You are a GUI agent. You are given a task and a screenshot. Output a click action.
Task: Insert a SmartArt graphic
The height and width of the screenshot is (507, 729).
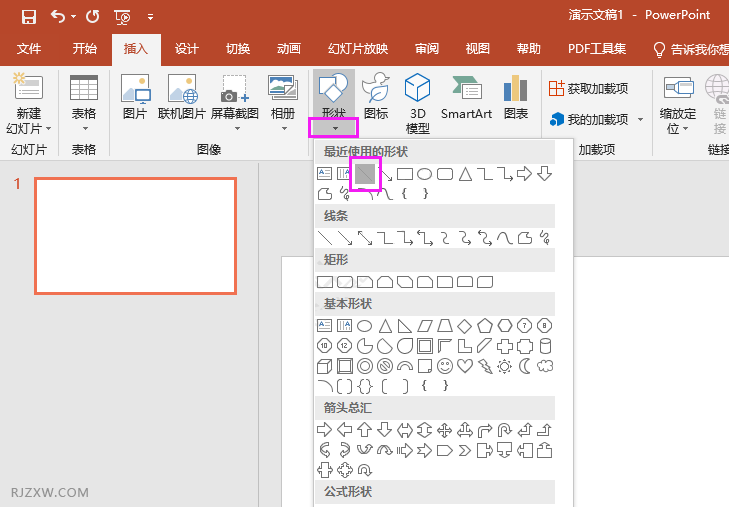tap(466, 97)
